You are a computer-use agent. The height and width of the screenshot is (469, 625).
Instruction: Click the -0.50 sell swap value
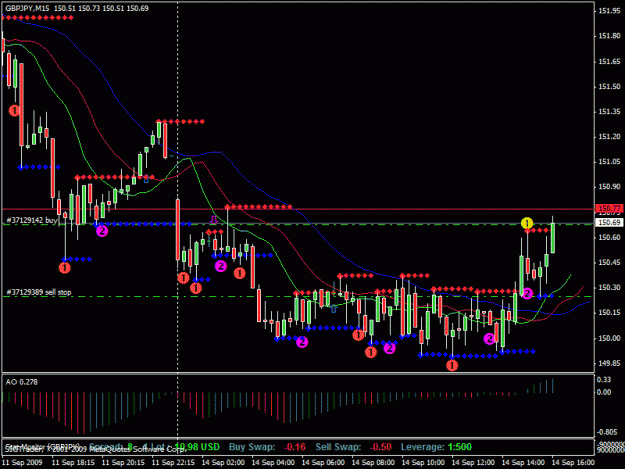pos(380,447)
